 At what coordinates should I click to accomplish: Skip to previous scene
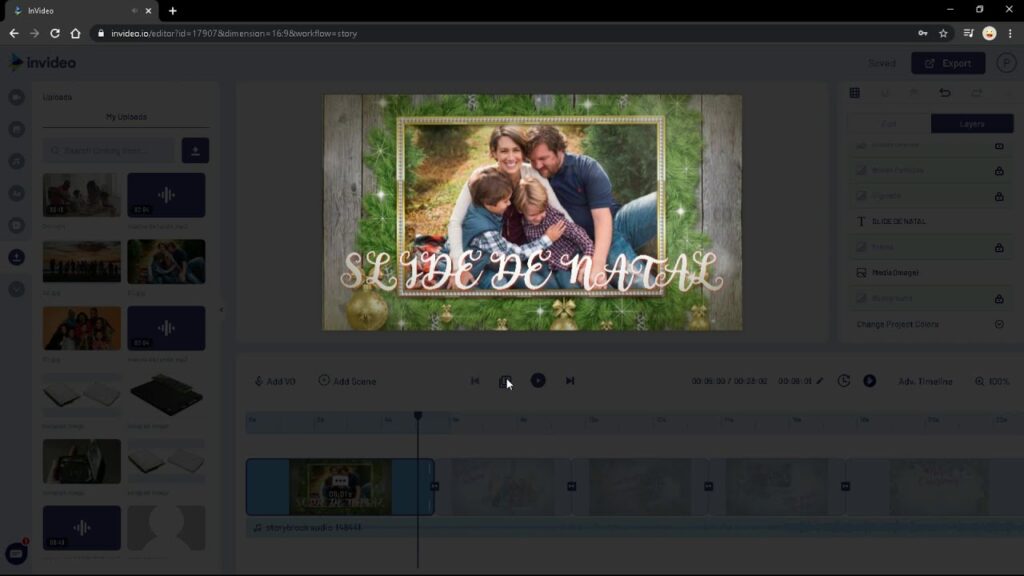[x=475, y=381]
